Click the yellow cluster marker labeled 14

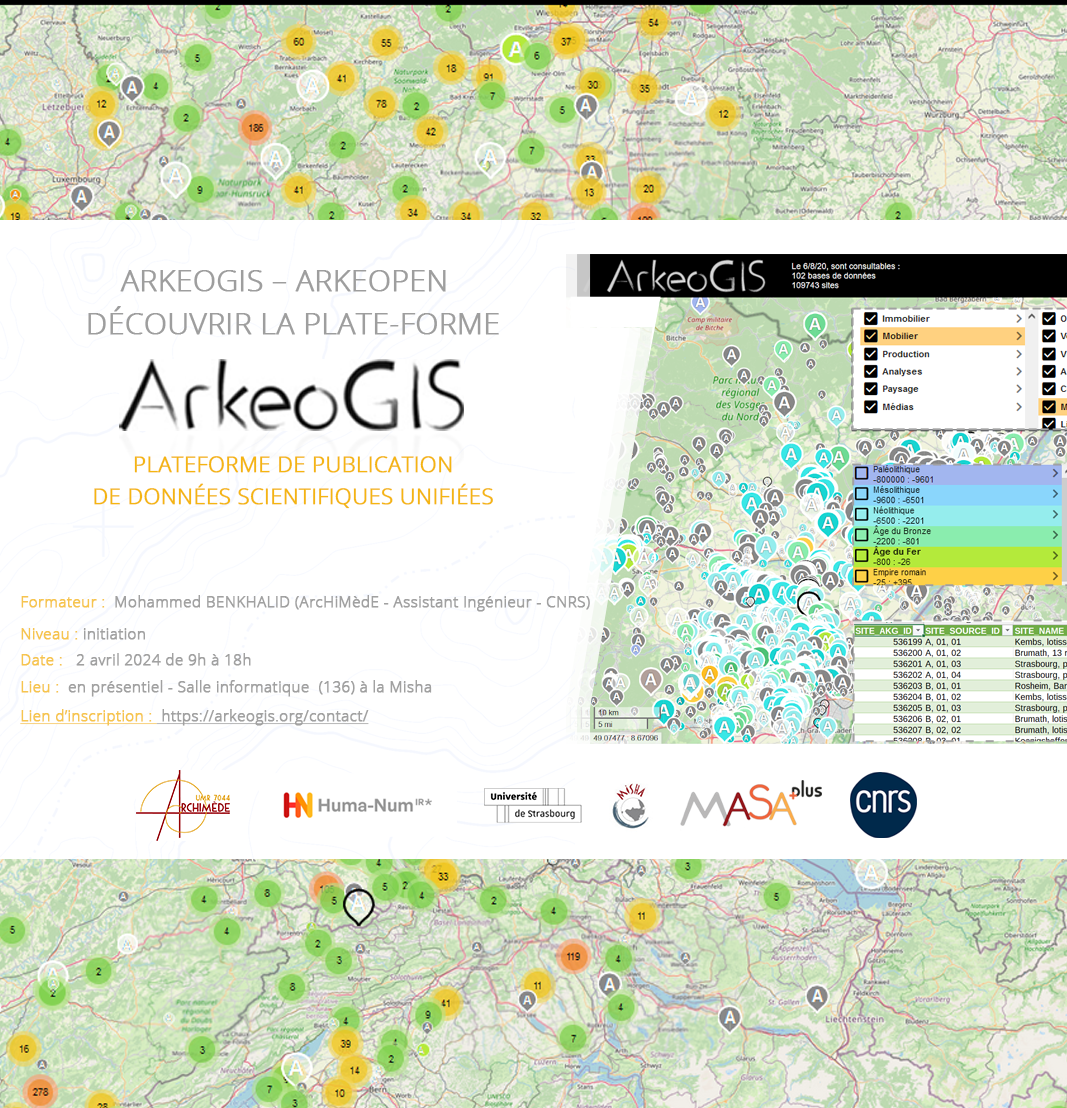(x=355, y=1071)
